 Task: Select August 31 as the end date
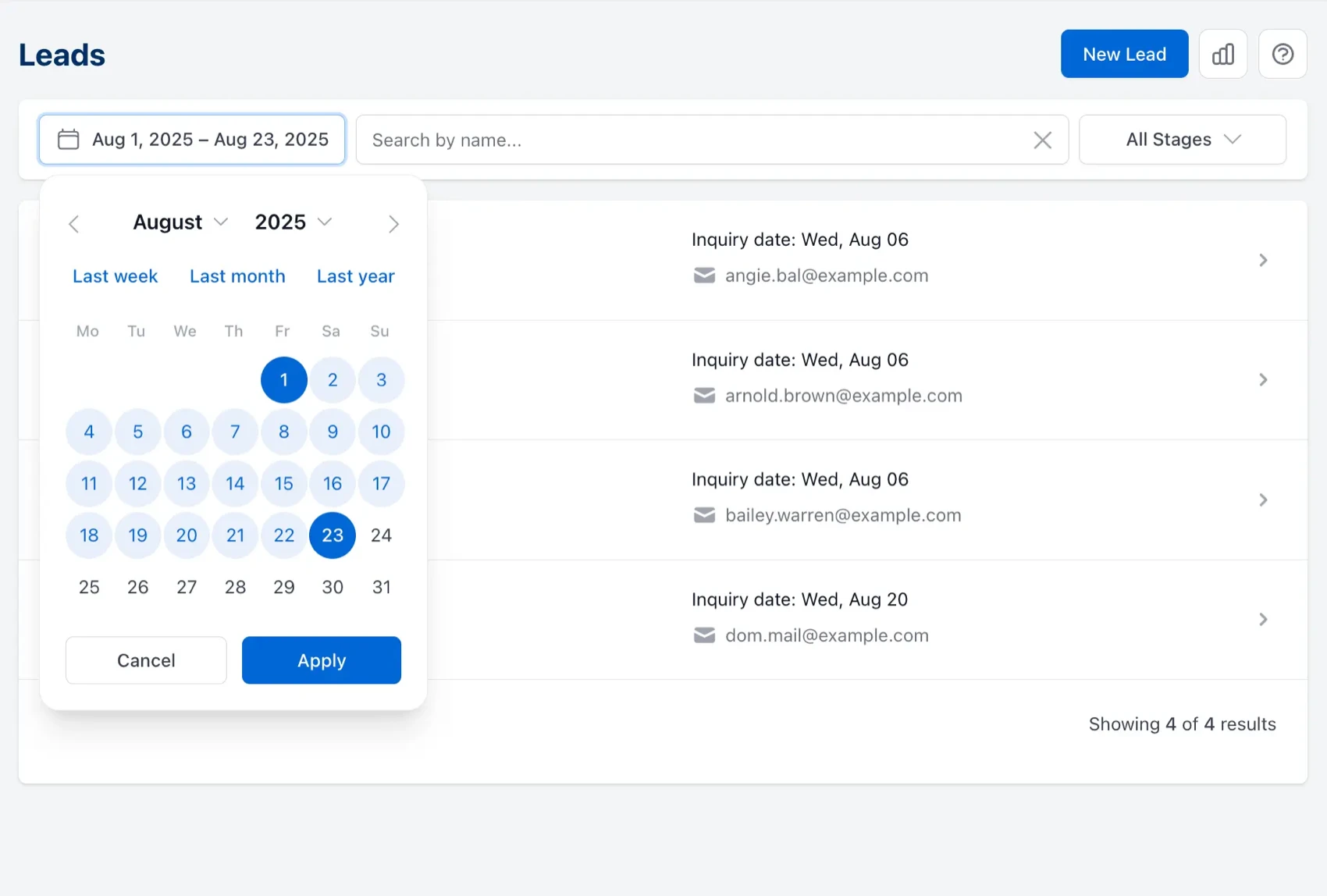point(381,587)
